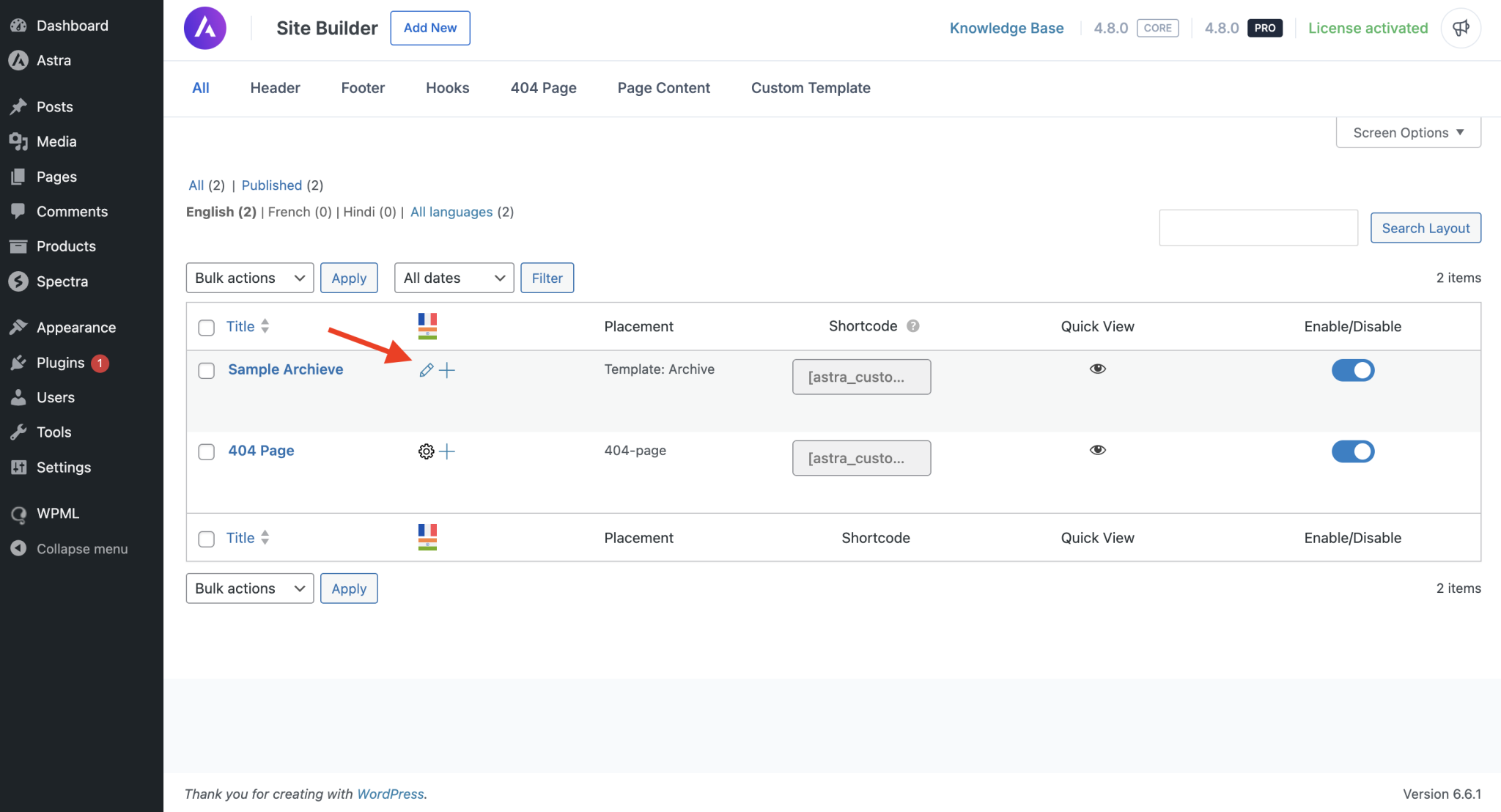Open the All dates filter dropdown

coord(454,278)
